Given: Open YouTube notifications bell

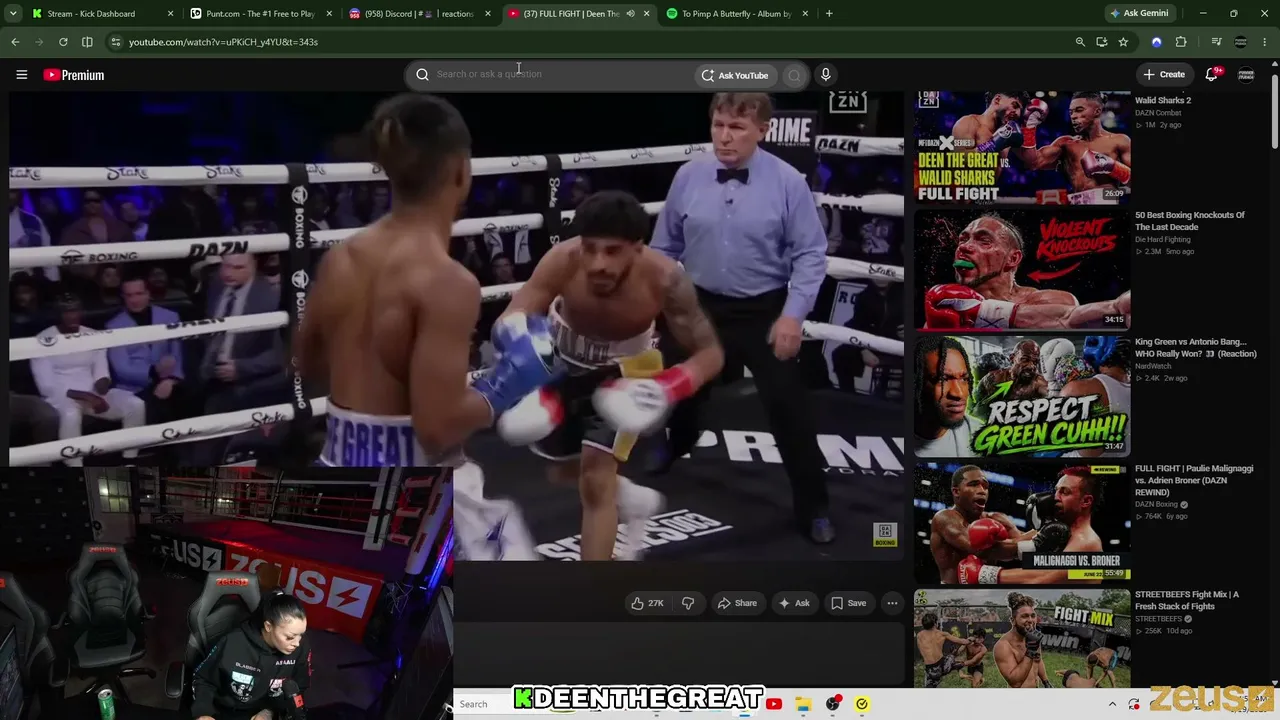Looking at the screenshot, I should pyautogui.click(x=1212, y=75).
